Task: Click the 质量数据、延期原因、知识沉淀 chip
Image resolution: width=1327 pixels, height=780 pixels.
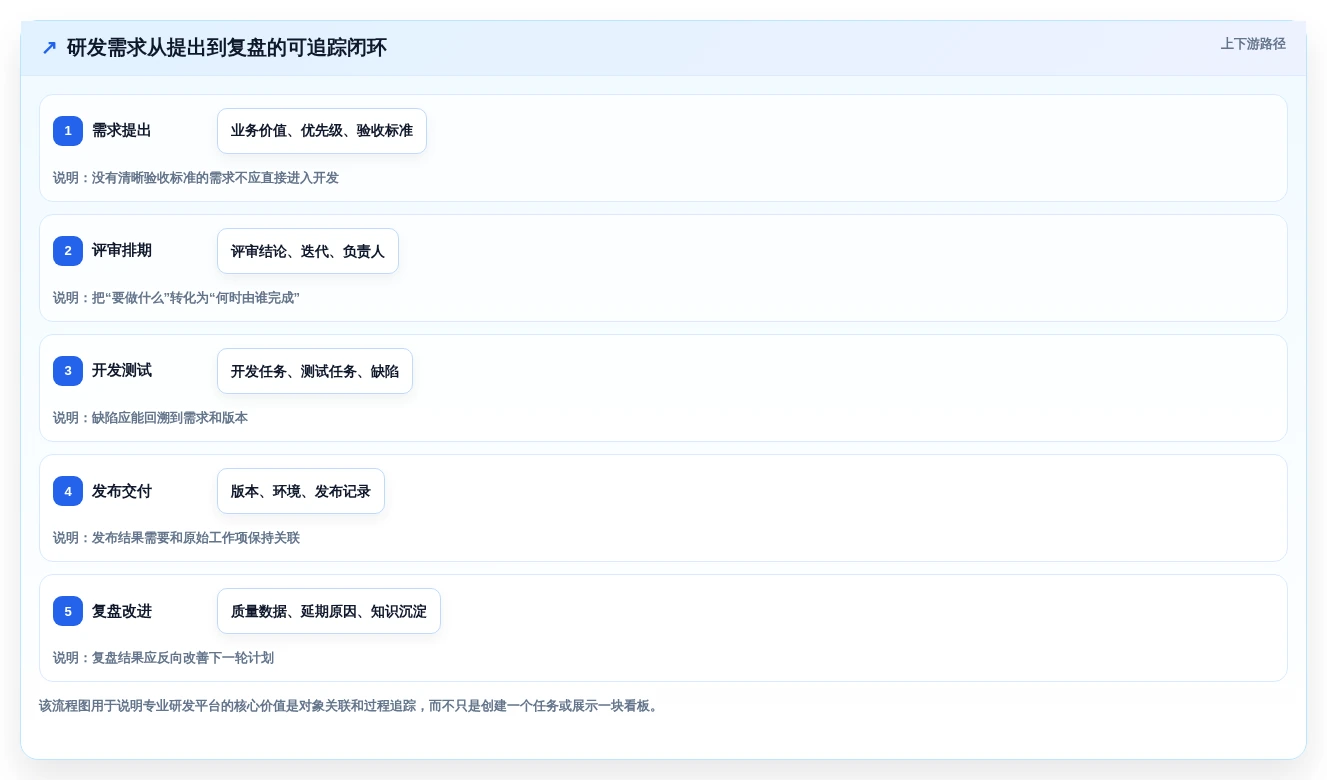Action: coord(329,611)
